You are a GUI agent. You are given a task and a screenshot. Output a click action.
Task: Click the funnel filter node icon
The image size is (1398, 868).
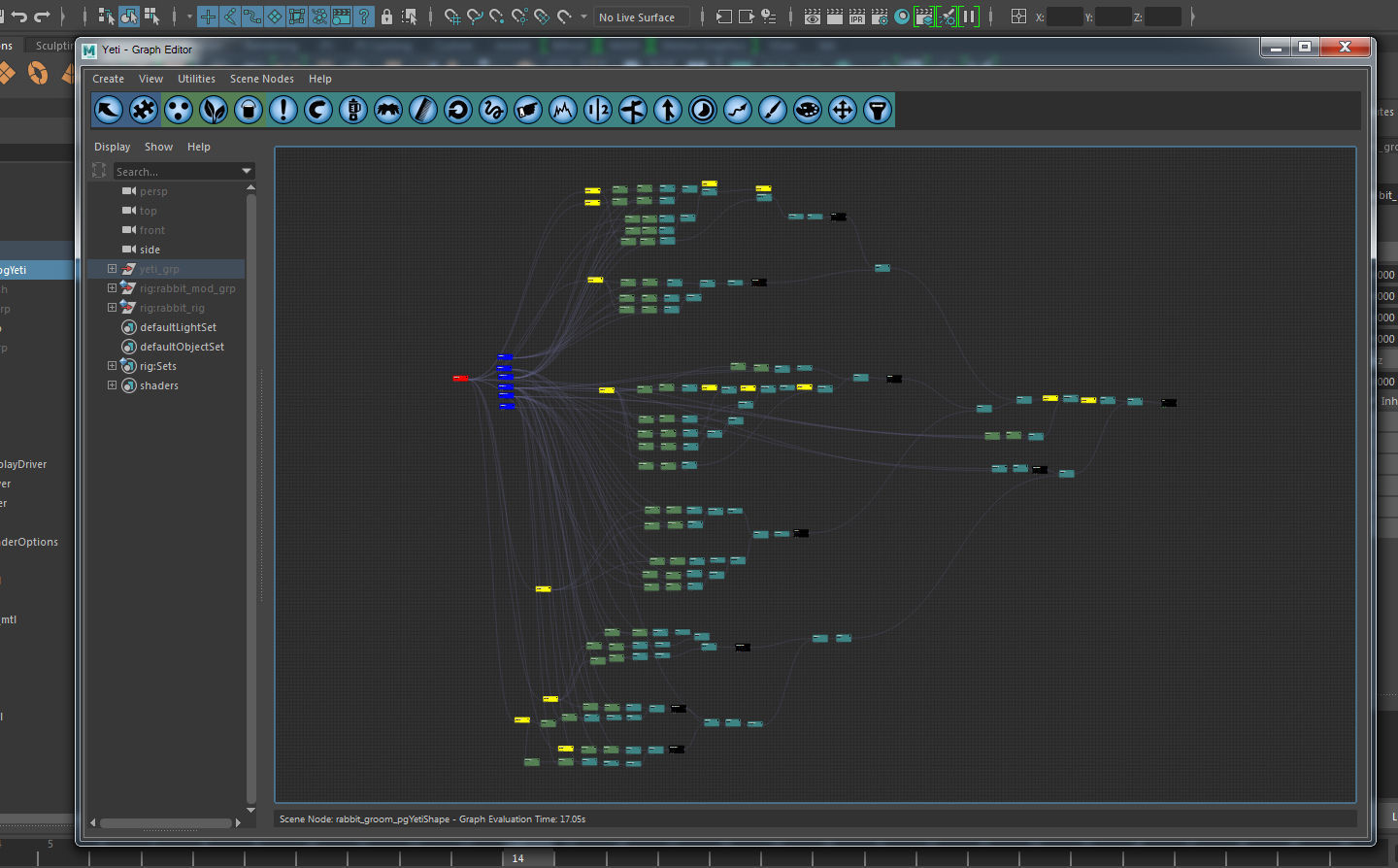pos(878,110)
